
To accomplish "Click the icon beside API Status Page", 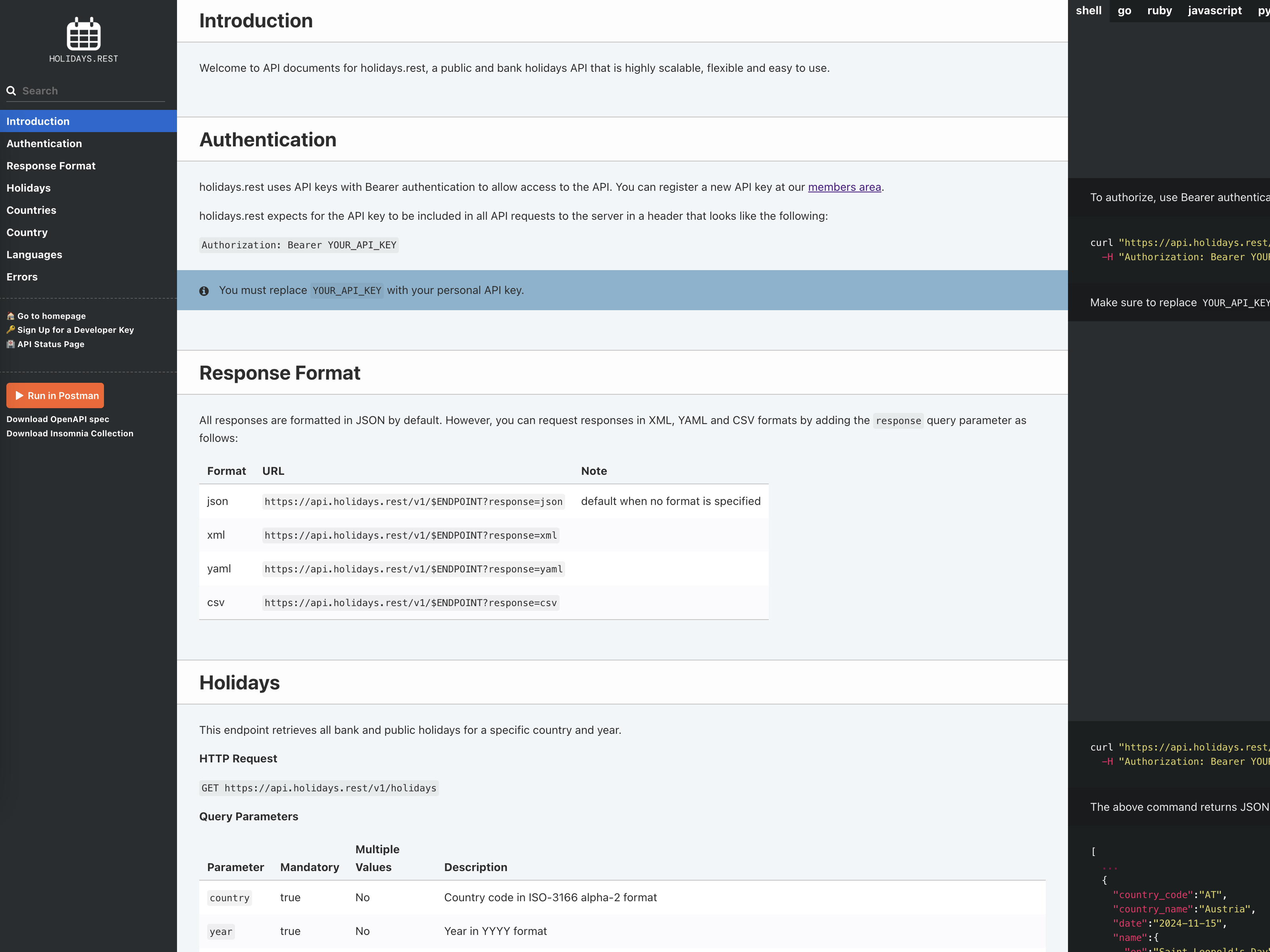I will click(10, 344).
